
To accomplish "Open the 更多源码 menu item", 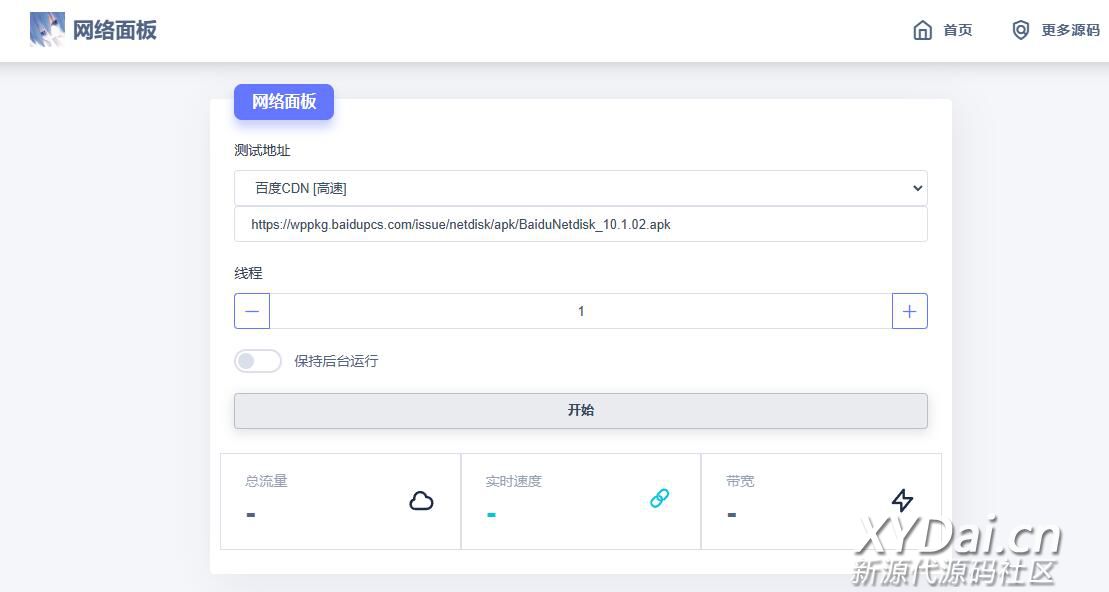I will [1070, 31].
